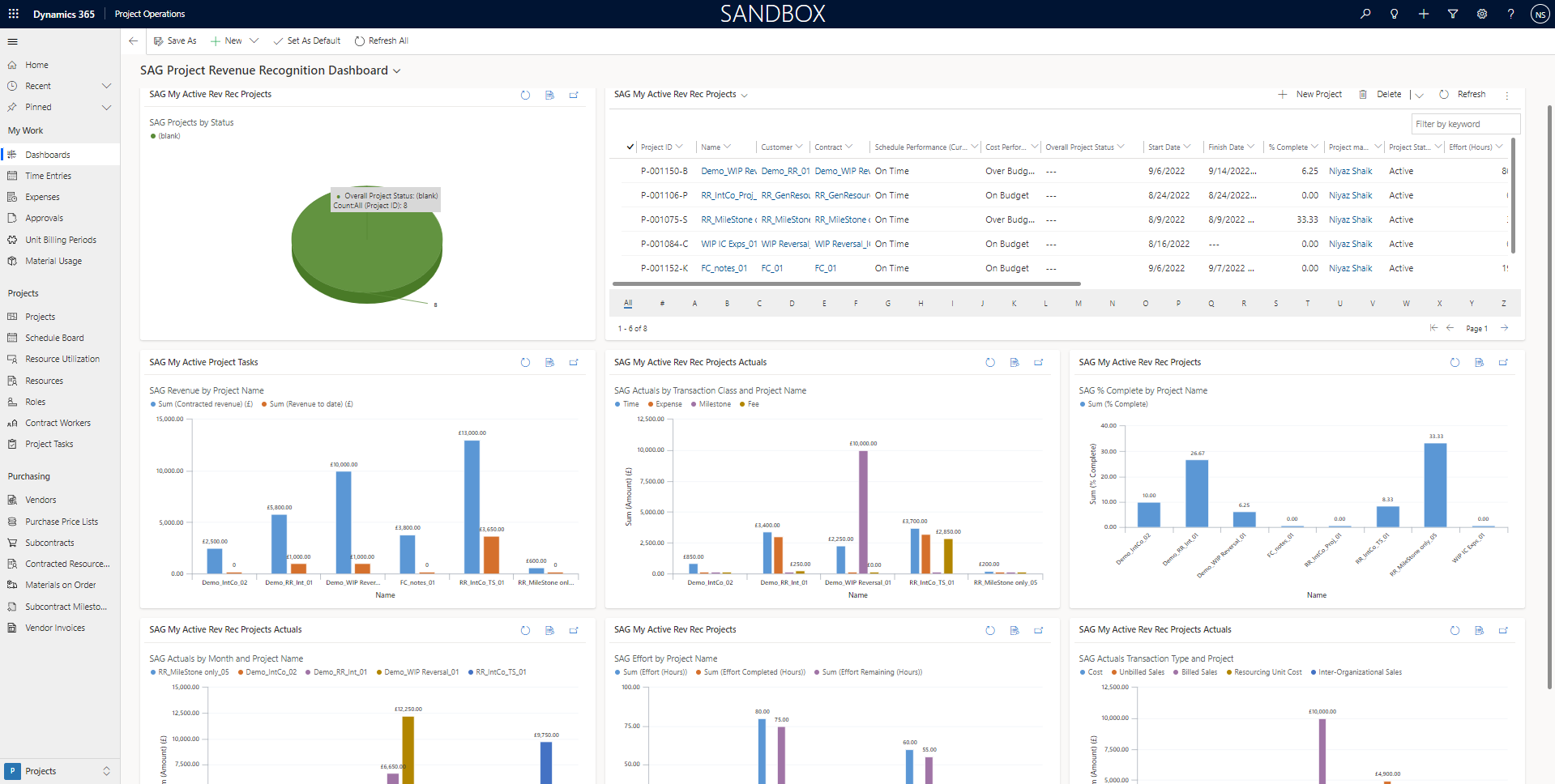Open the New button split dropdown

point(254,40)
